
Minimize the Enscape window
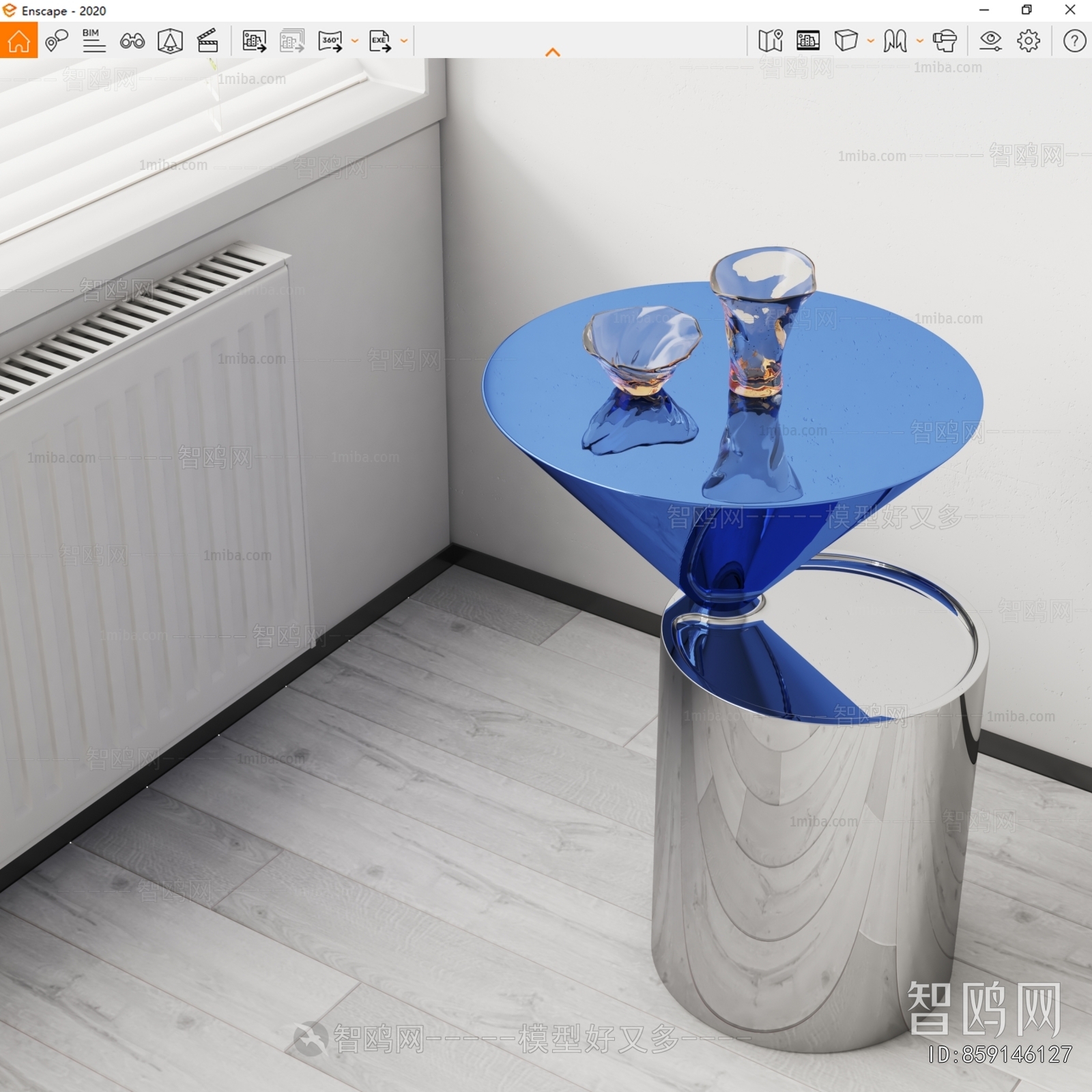(x=984, y=10)
